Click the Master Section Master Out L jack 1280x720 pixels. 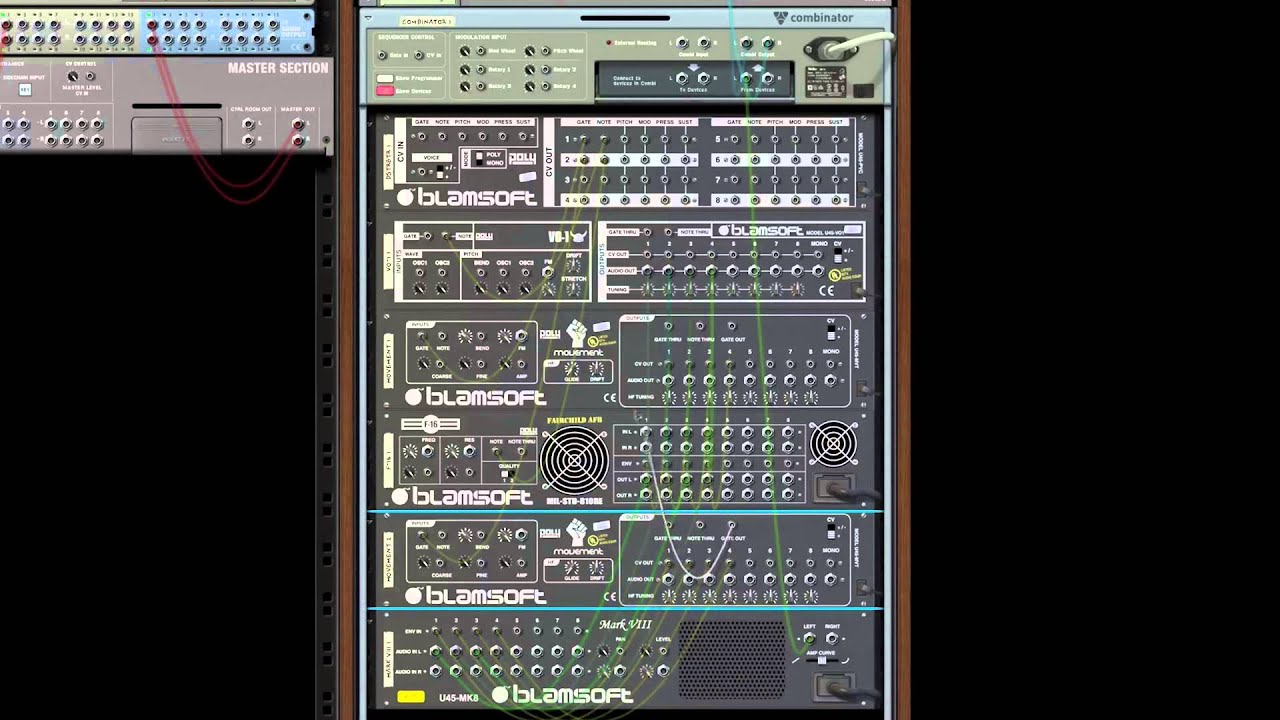click(297, 124)
